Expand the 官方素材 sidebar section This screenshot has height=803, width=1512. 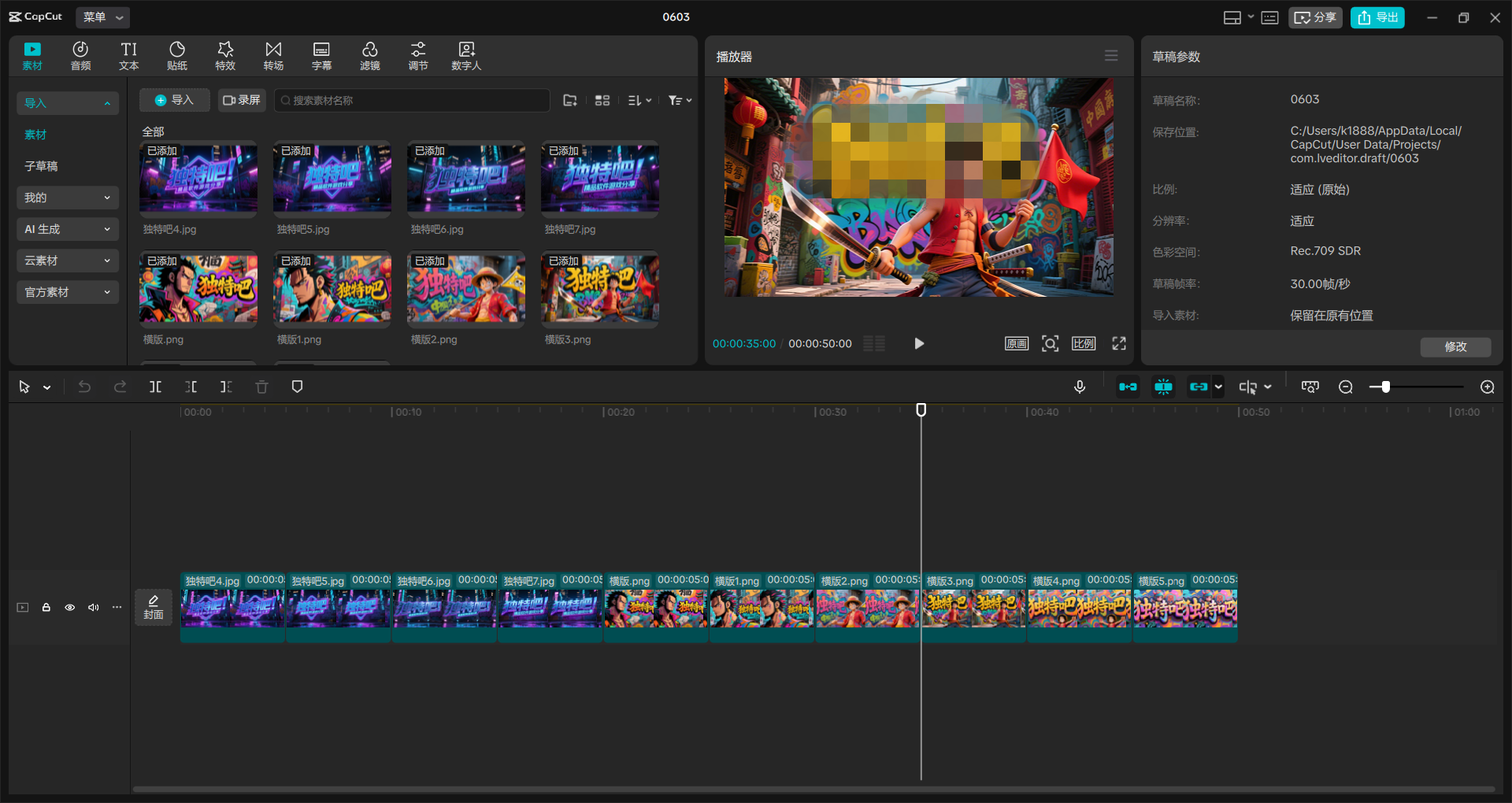[x=68, y=292]
